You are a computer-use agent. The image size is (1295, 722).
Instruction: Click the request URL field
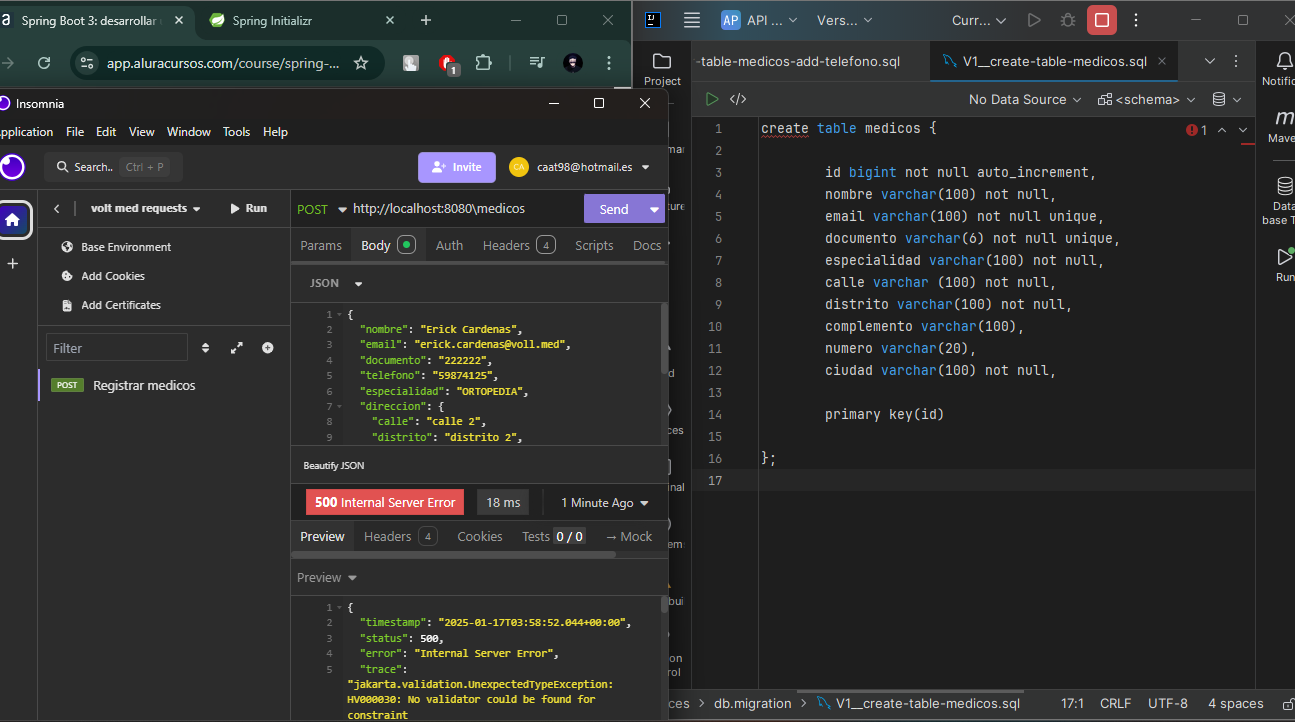[465, 209]
